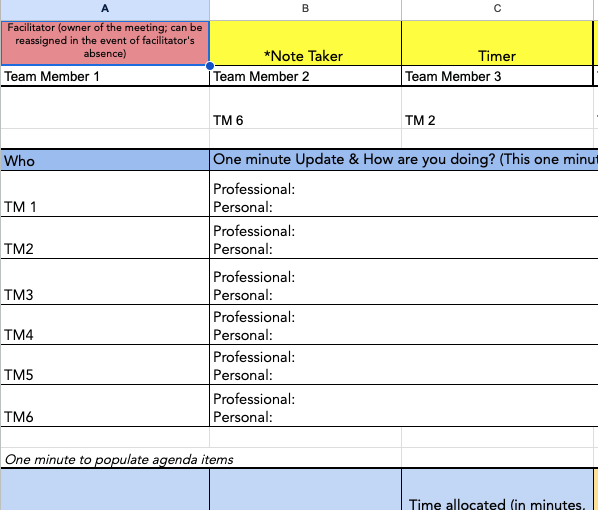Viewport: 598px width, 510px height.
Task: Click the Professional/Personal cell for TM4
Action: pyautogui.click(x=404, y=325)
